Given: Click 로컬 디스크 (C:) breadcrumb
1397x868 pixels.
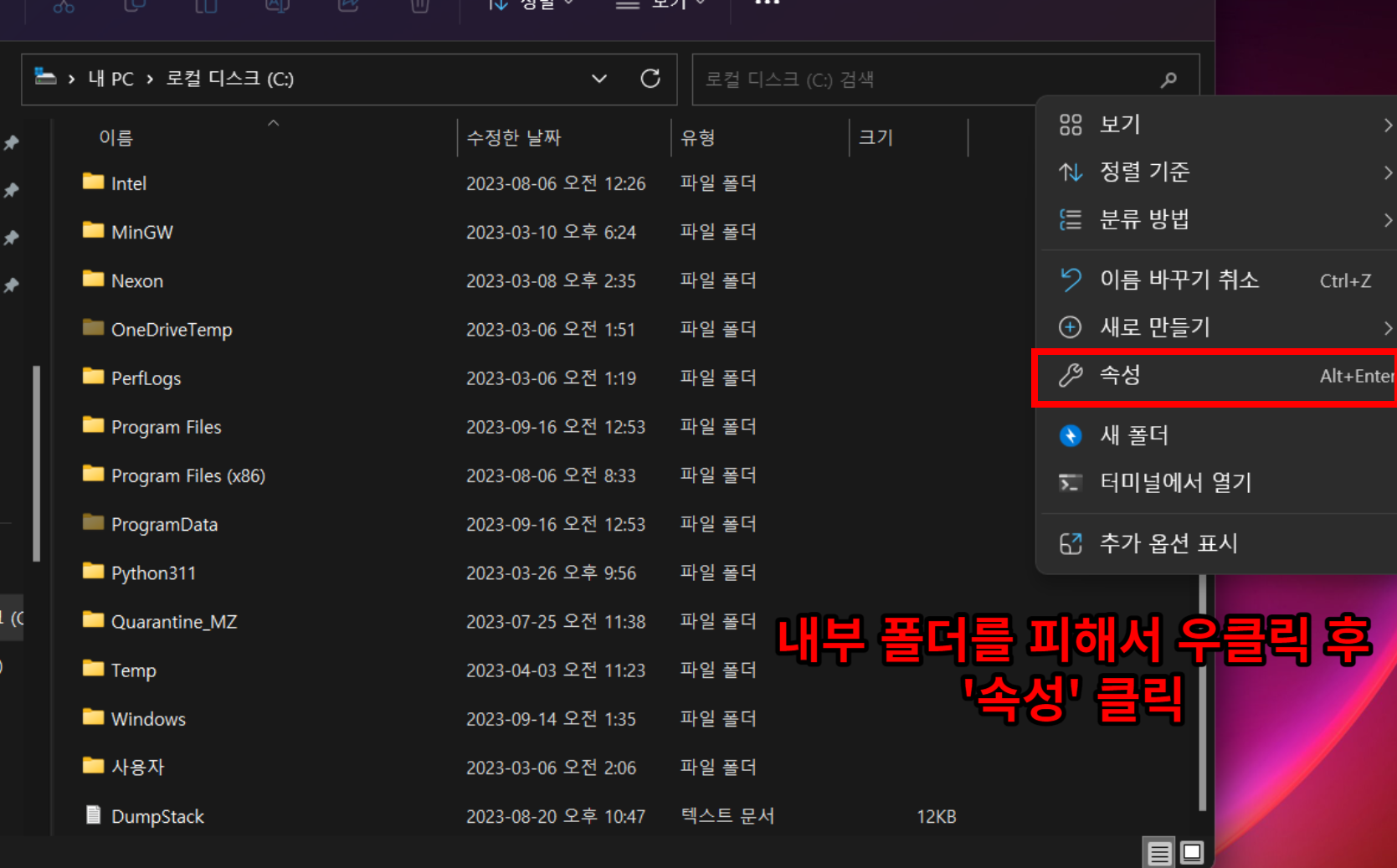Looking at the screenshot, I should tap(229, 79).
